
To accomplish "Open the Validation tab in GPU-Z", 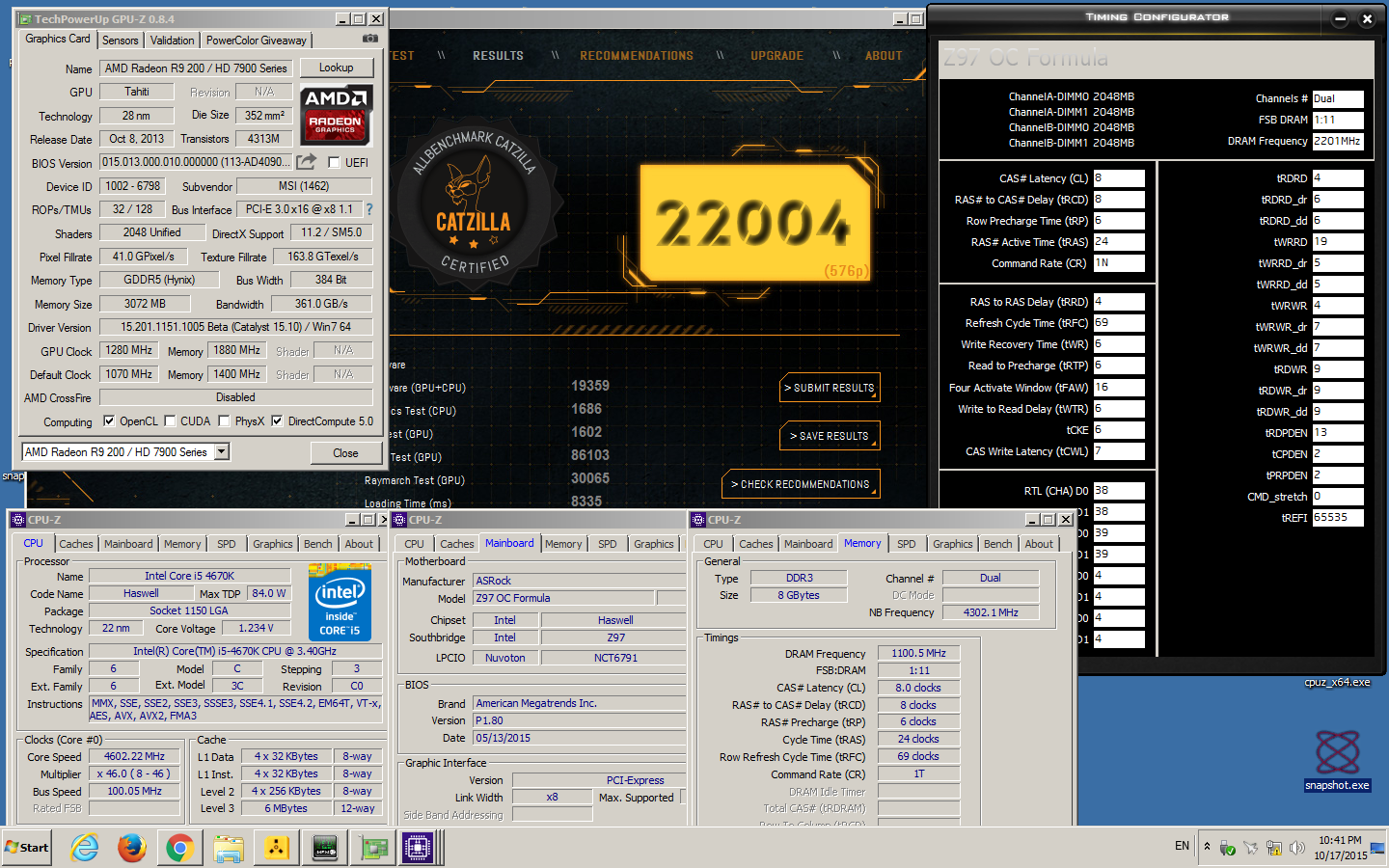I will pos(172,40).
